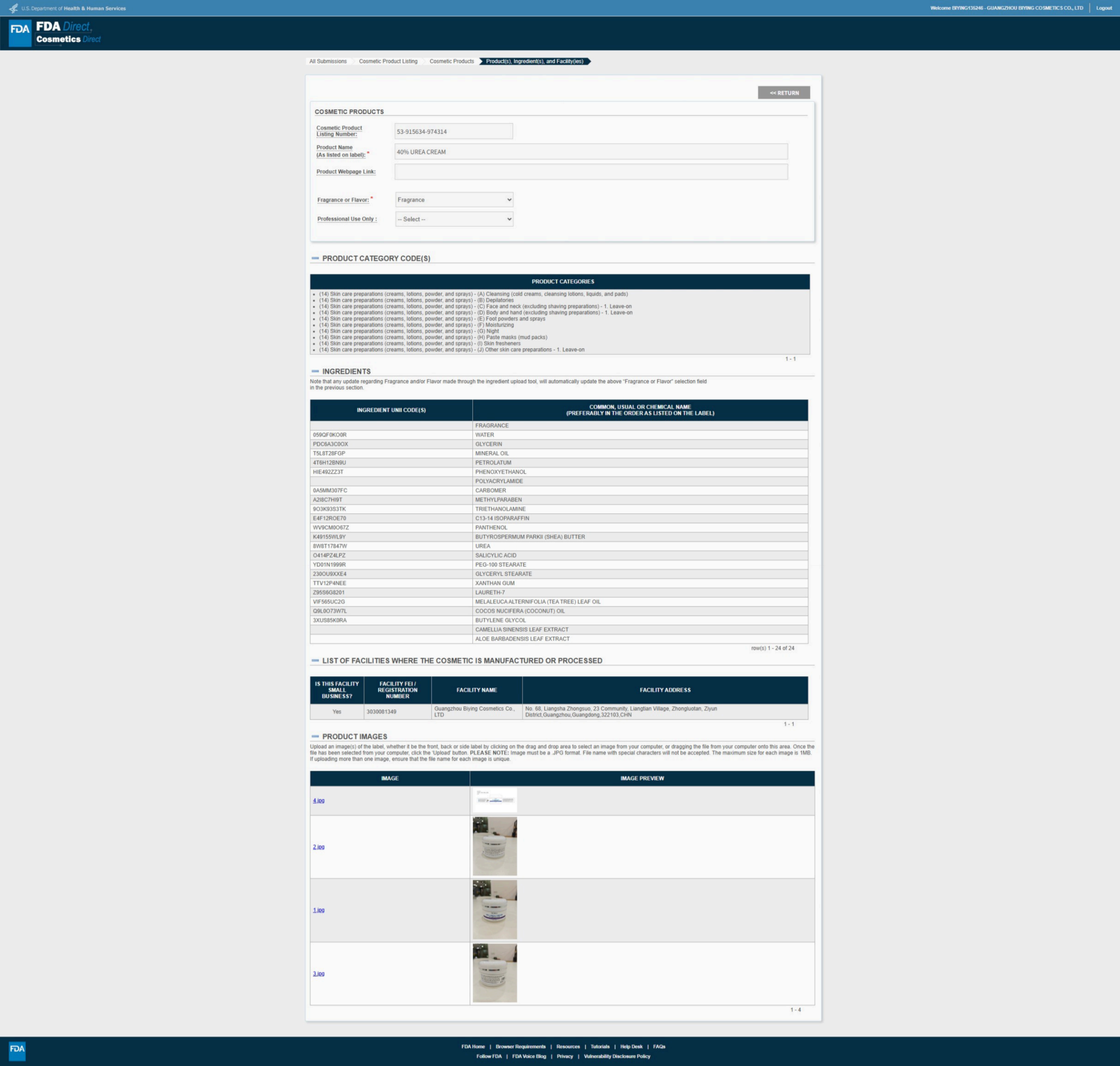Click the Logout link
Viewport: 1120px width, 1066px height.
[x=1104, y=8]
